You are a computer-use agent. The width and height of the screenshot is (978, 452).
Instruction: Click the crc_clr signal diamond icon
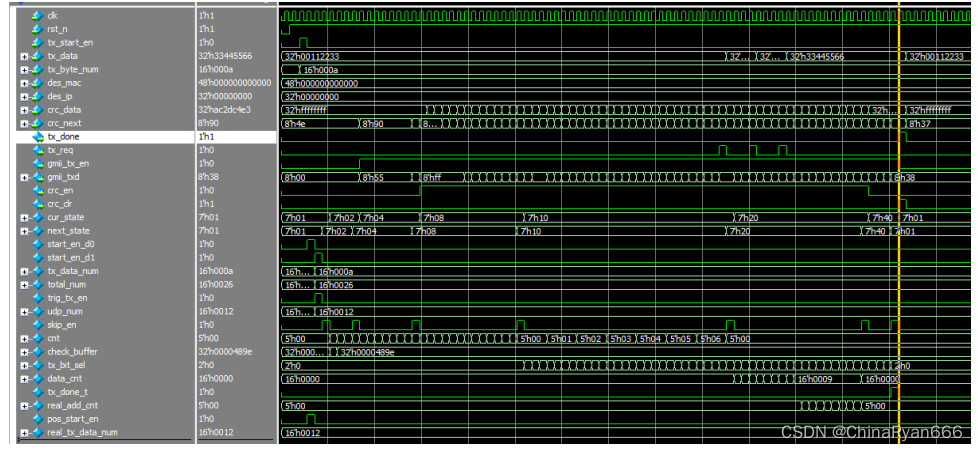(x=37, y=204)
